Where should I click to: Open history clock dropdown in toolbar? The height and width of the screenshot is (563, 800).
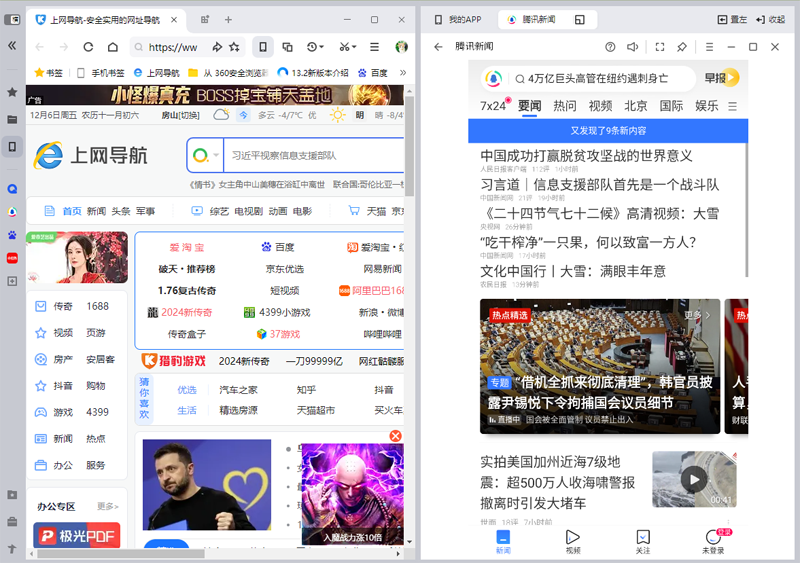(315, 47)
